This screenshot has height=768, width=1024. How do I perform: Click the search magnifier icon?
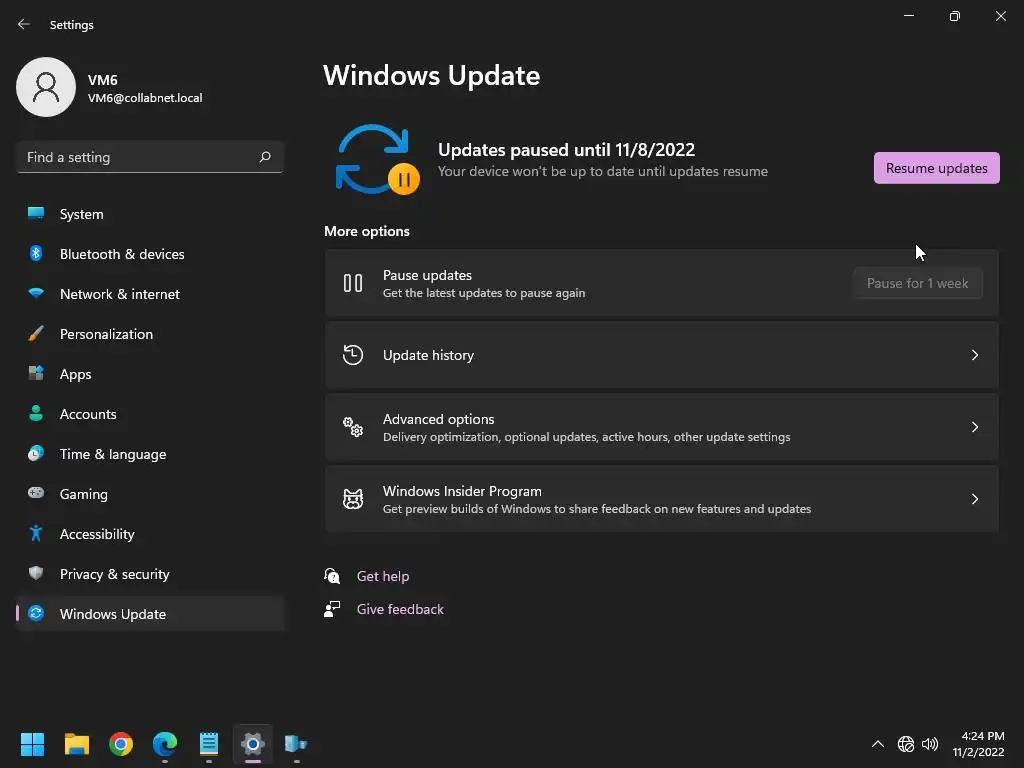pos(264,157)
